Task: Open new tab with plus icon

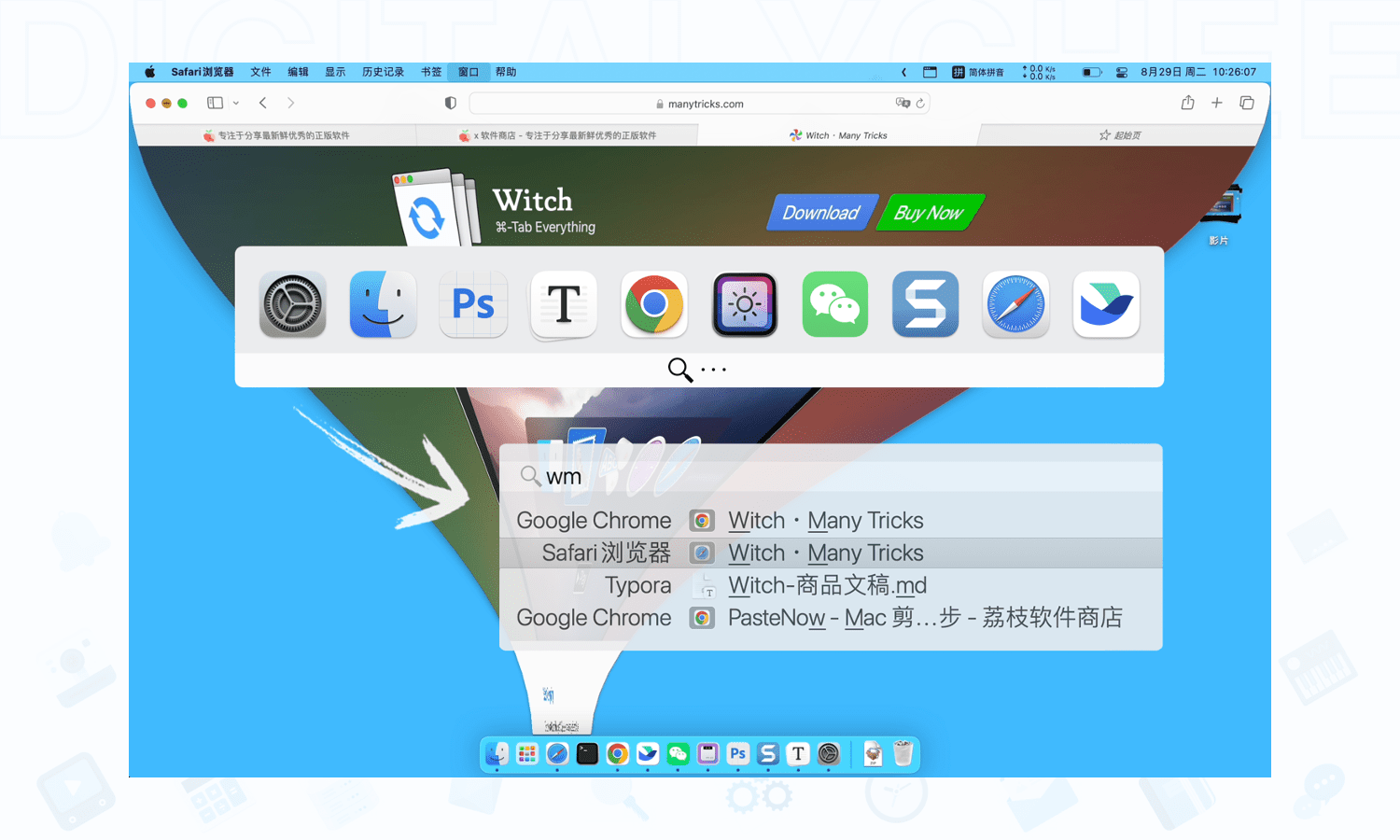Action: coord(1217,104)
